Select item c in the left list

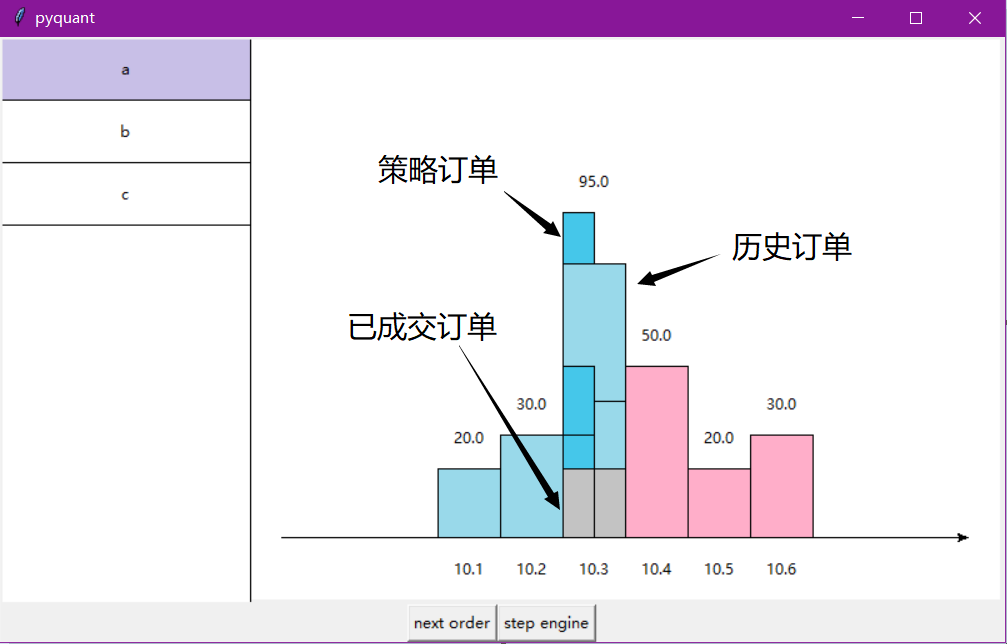coord(126,194)
